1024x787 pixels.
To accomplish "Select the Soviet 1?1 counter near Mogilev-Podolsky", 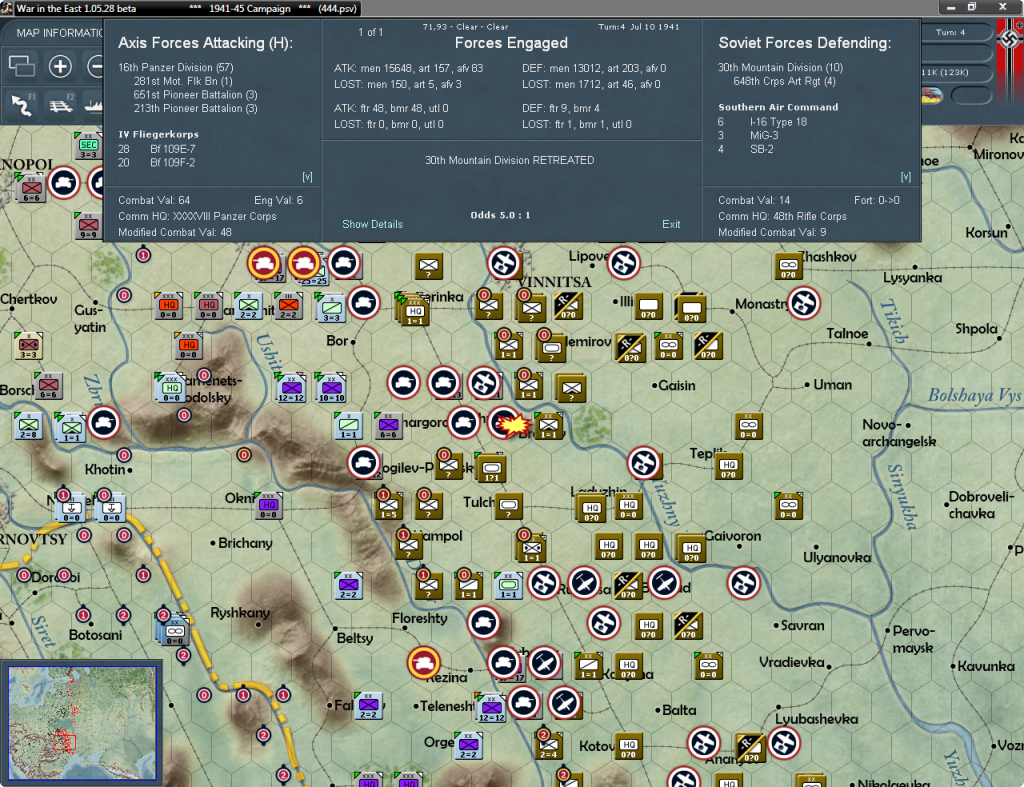I will point(492,468).
